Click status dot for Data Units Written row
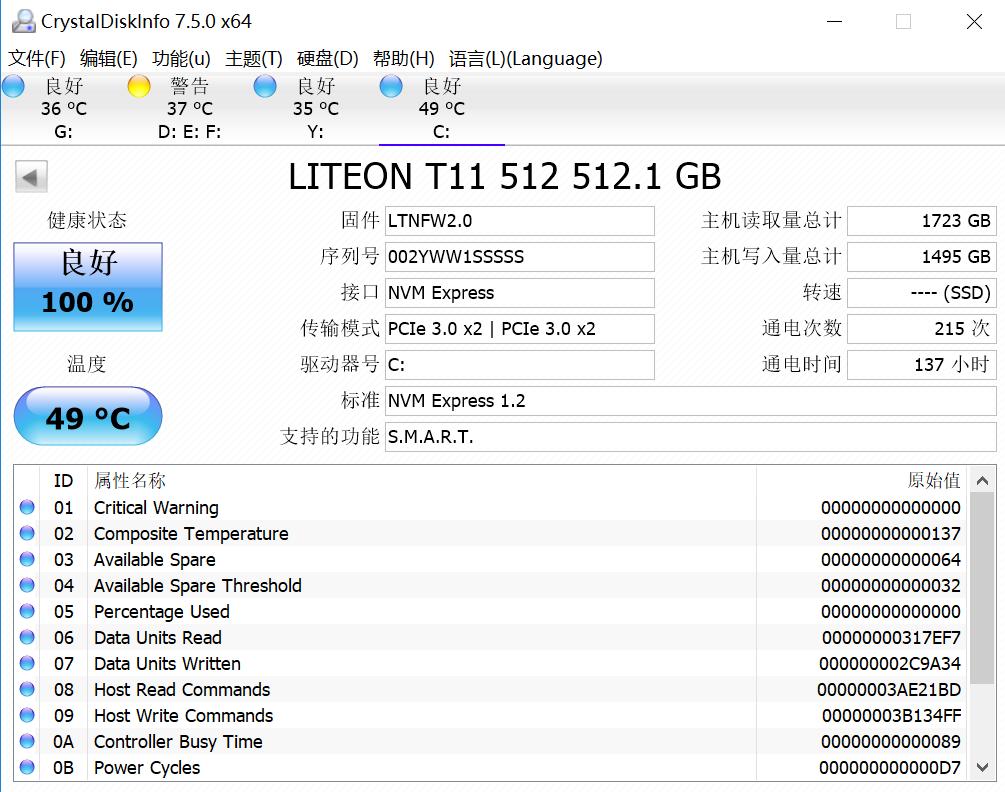This screenshot has width=1005, height=792. click(27, 663)
